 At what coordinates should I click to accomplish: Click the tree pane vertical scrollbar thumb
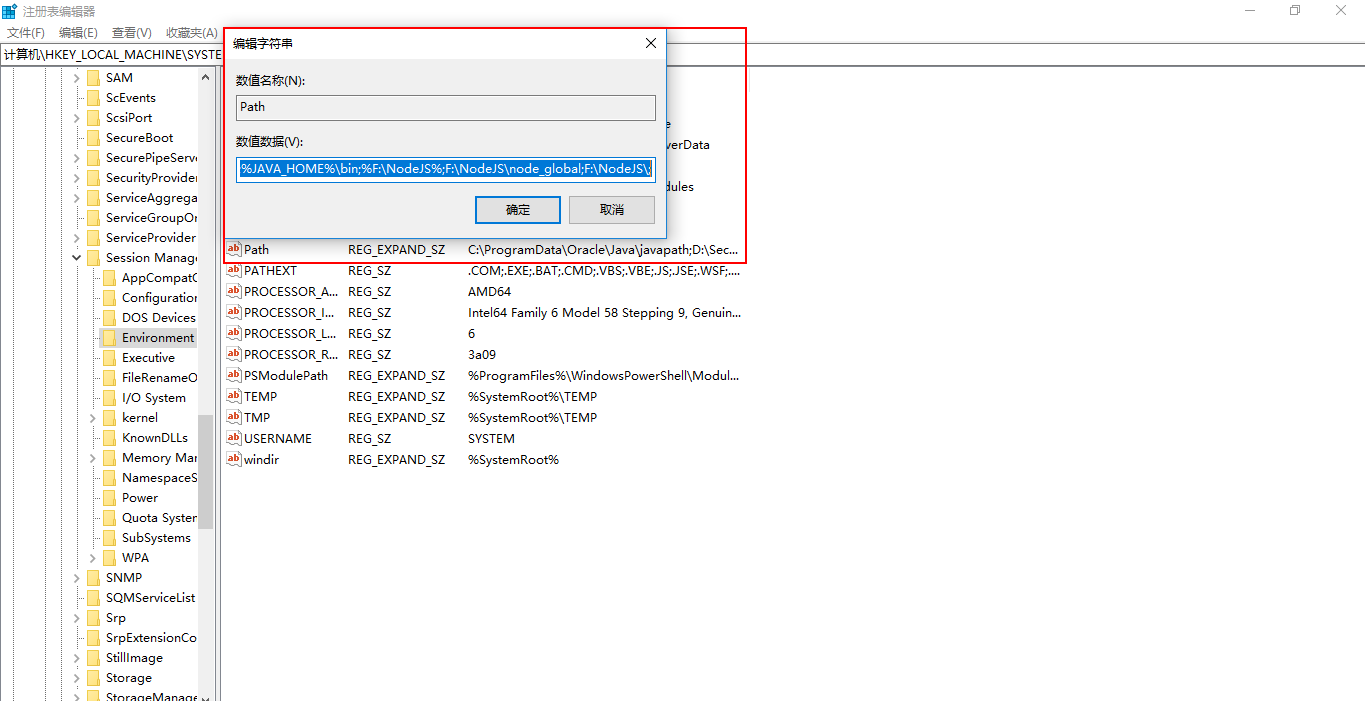206,472
